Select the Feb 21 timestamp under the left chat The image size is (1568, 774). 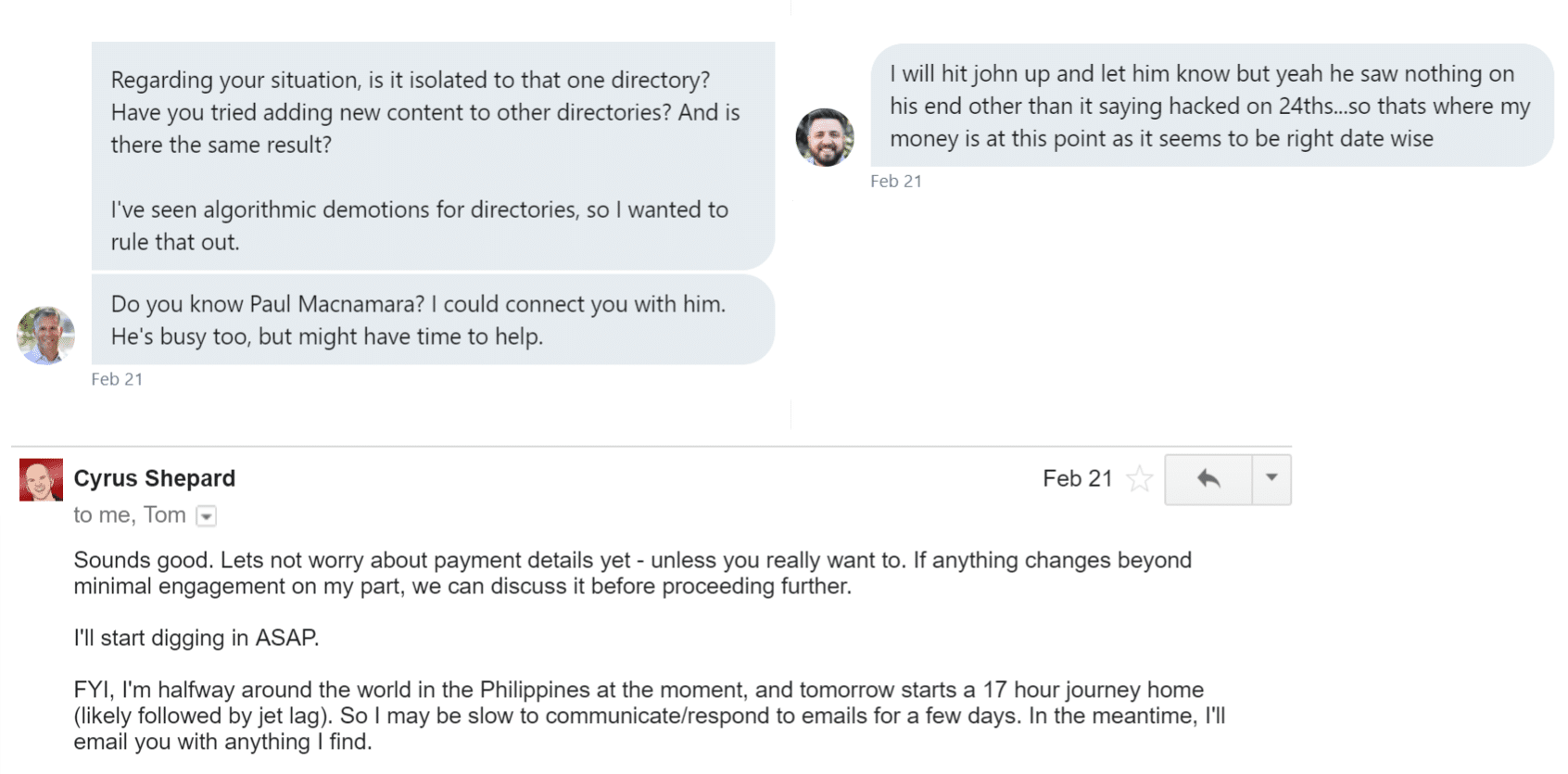(117, 378)
